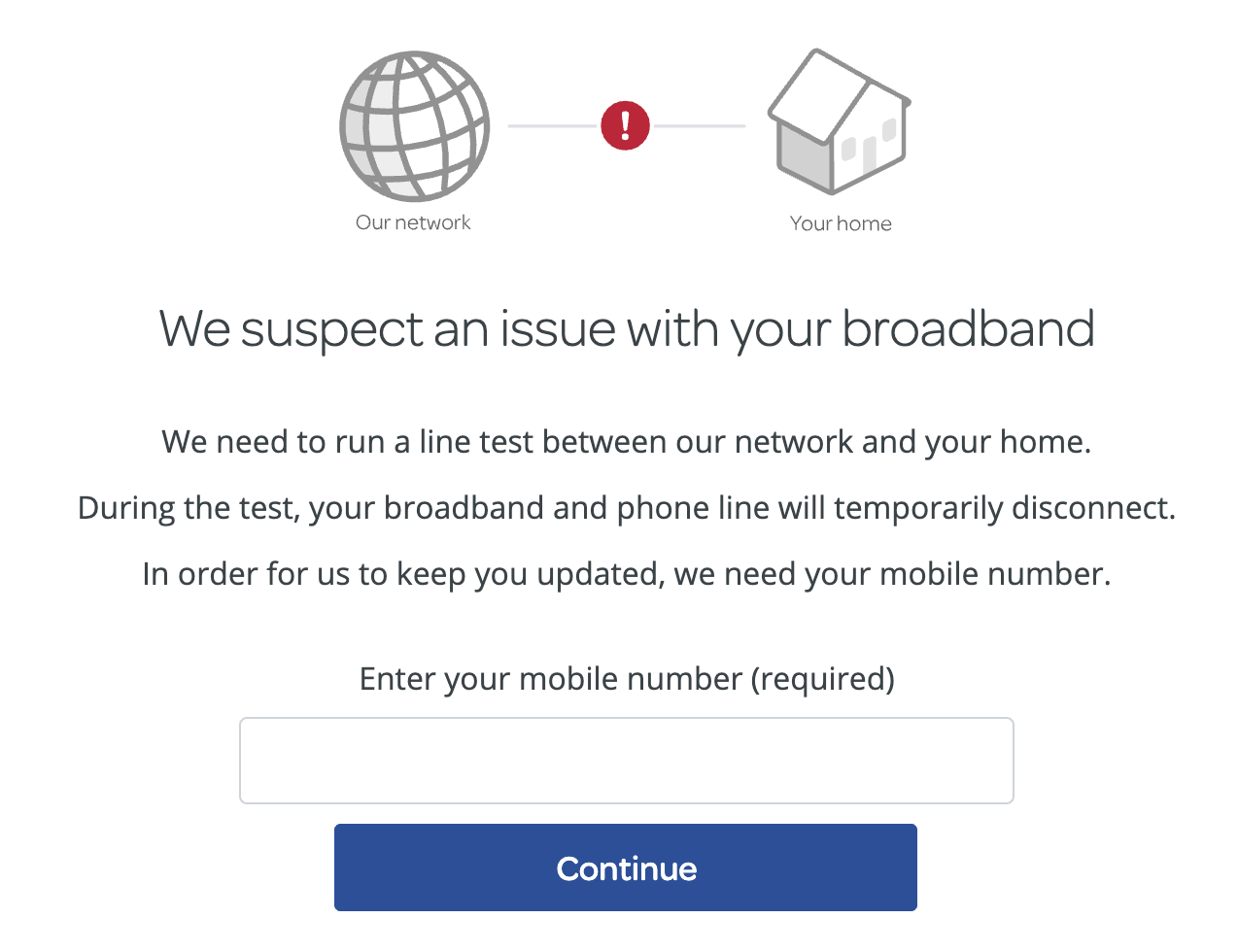Focus the Enter your mobile number box
The width and height of the screenshot is (1238, 952).
pyautogui.click(x=626, y=760)
